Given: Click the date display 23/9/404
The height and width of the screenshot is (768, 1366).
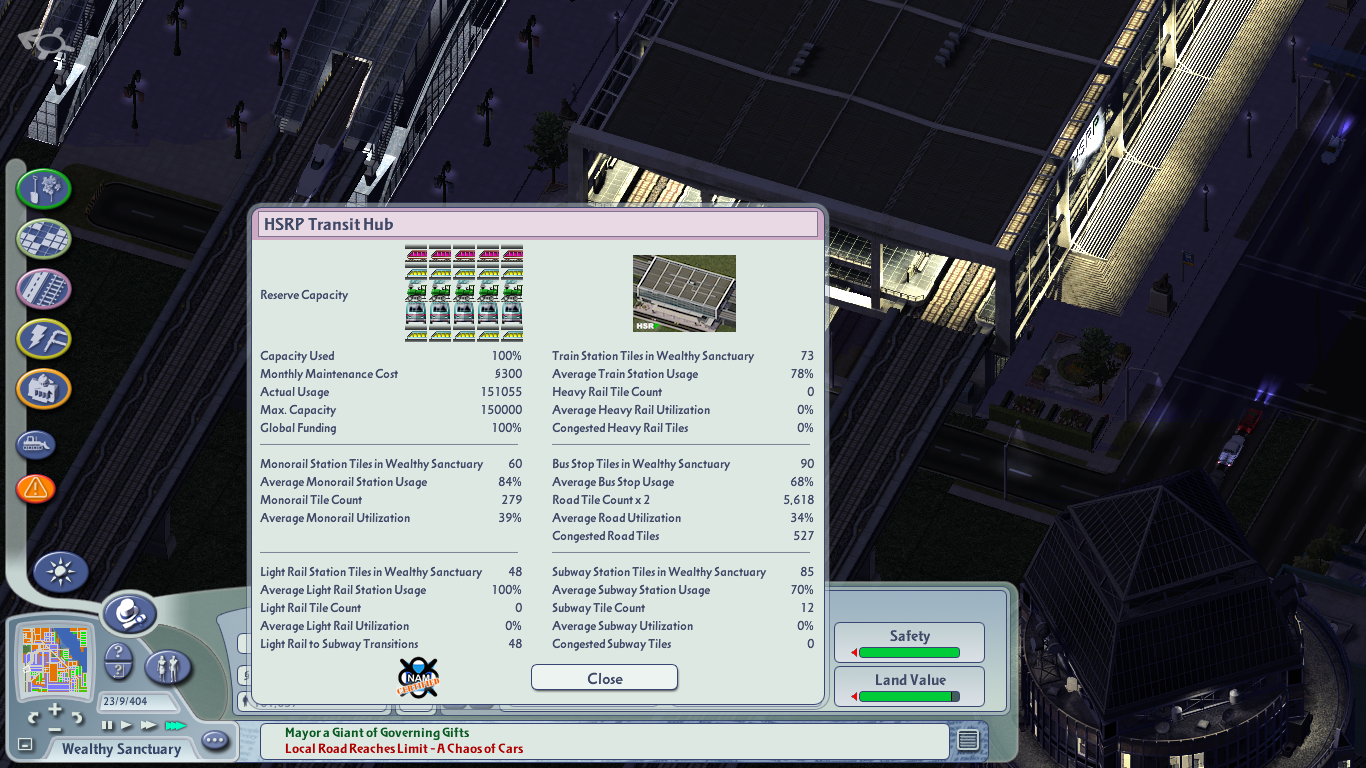Looking at the screenshot, I should (x=124, y=702).
